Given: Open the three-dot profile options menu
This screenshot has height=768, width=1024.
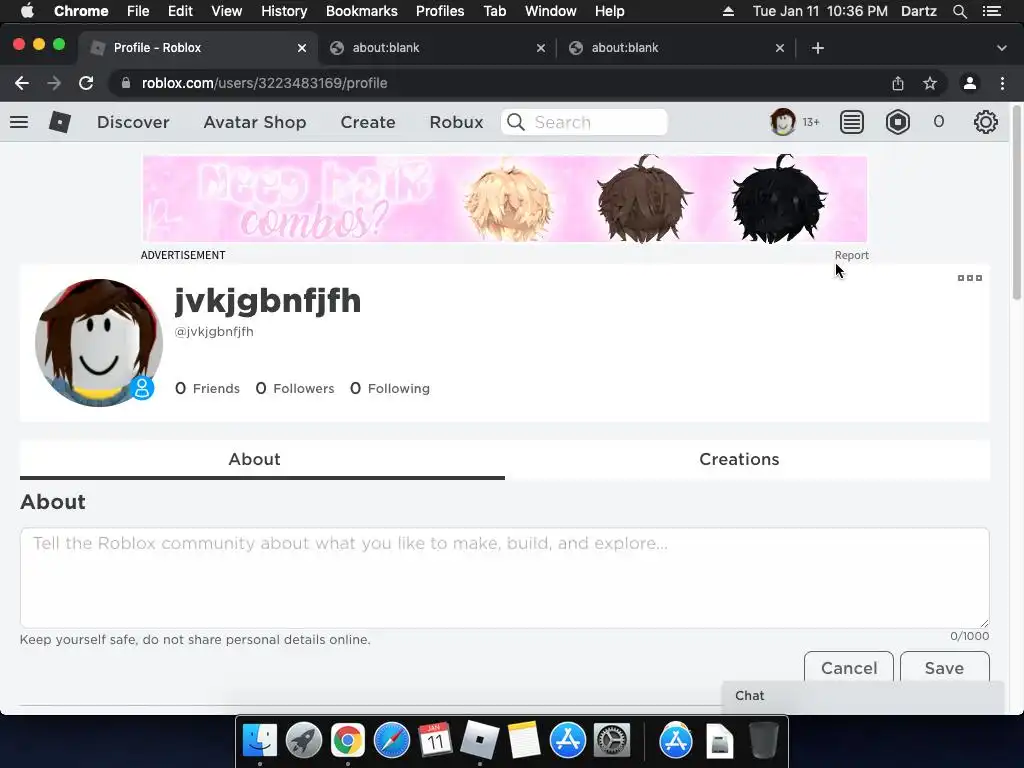Looking at the screenshot, I should [970, 278].
